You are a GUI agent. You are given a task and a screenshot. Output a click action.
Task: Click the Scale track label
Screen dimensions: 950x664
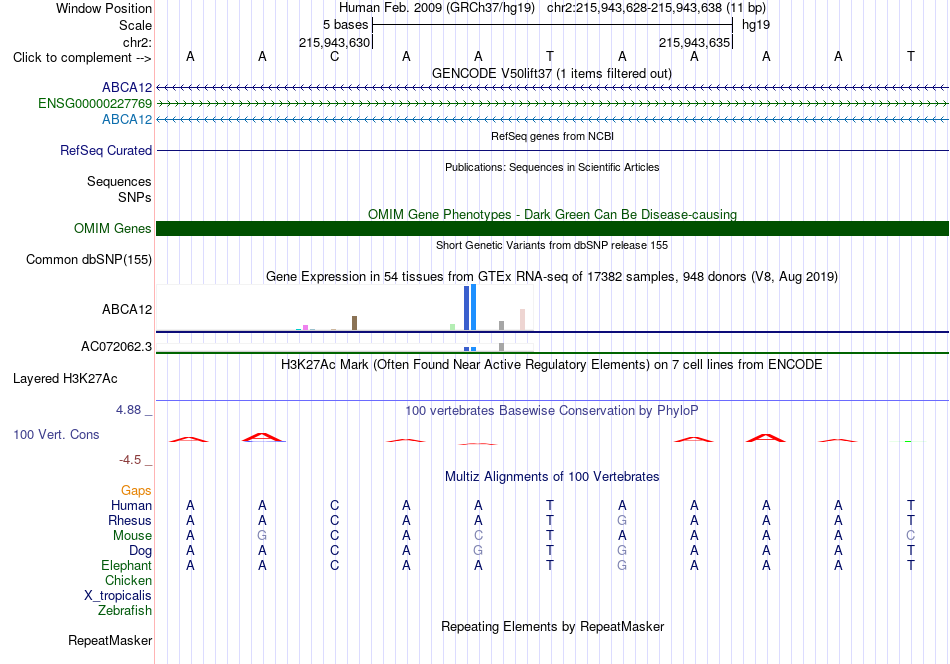click(x=135, y=25)
